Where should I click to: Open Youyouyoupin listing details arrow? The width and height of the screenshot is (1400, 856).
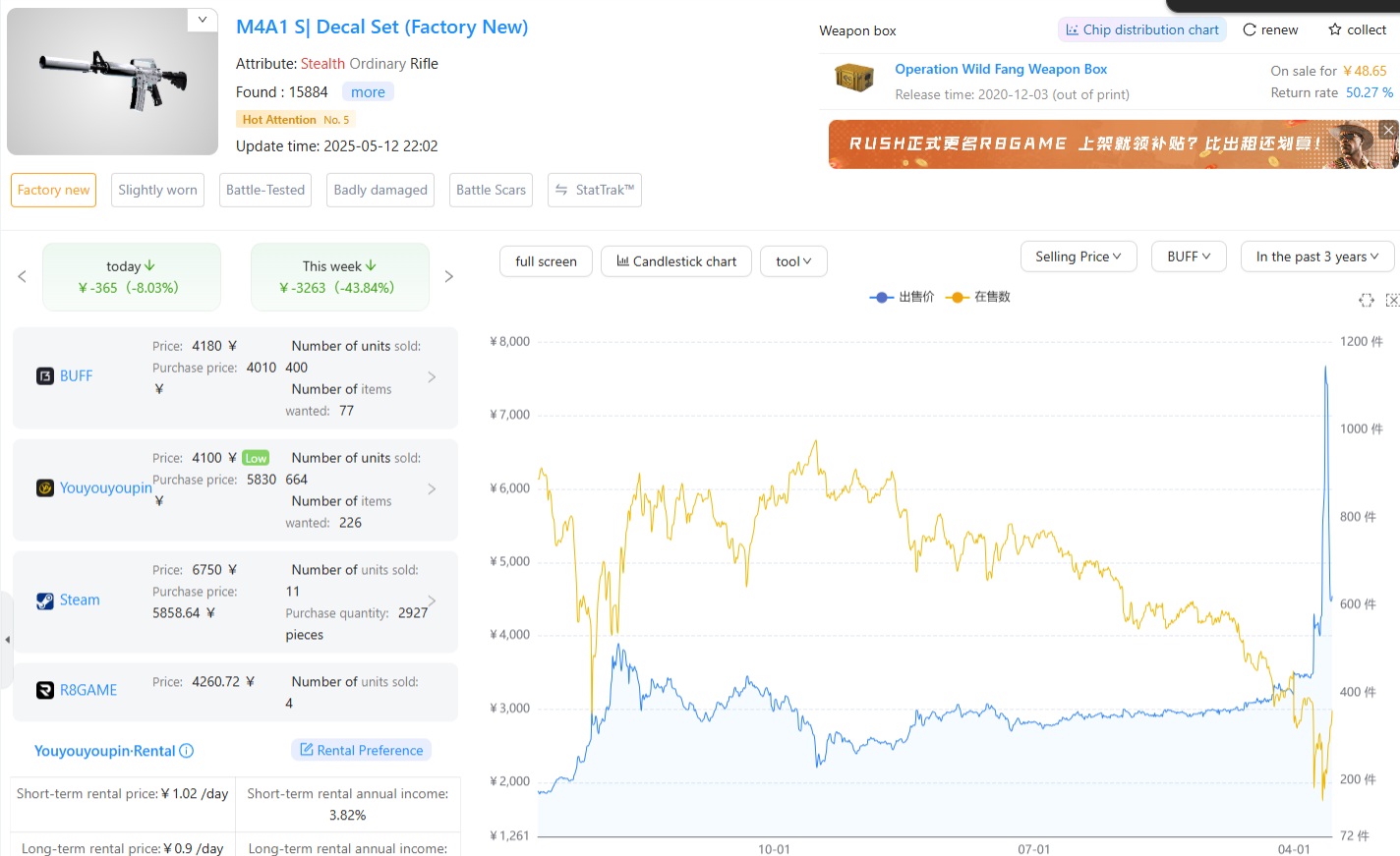(x=432, y=489)
